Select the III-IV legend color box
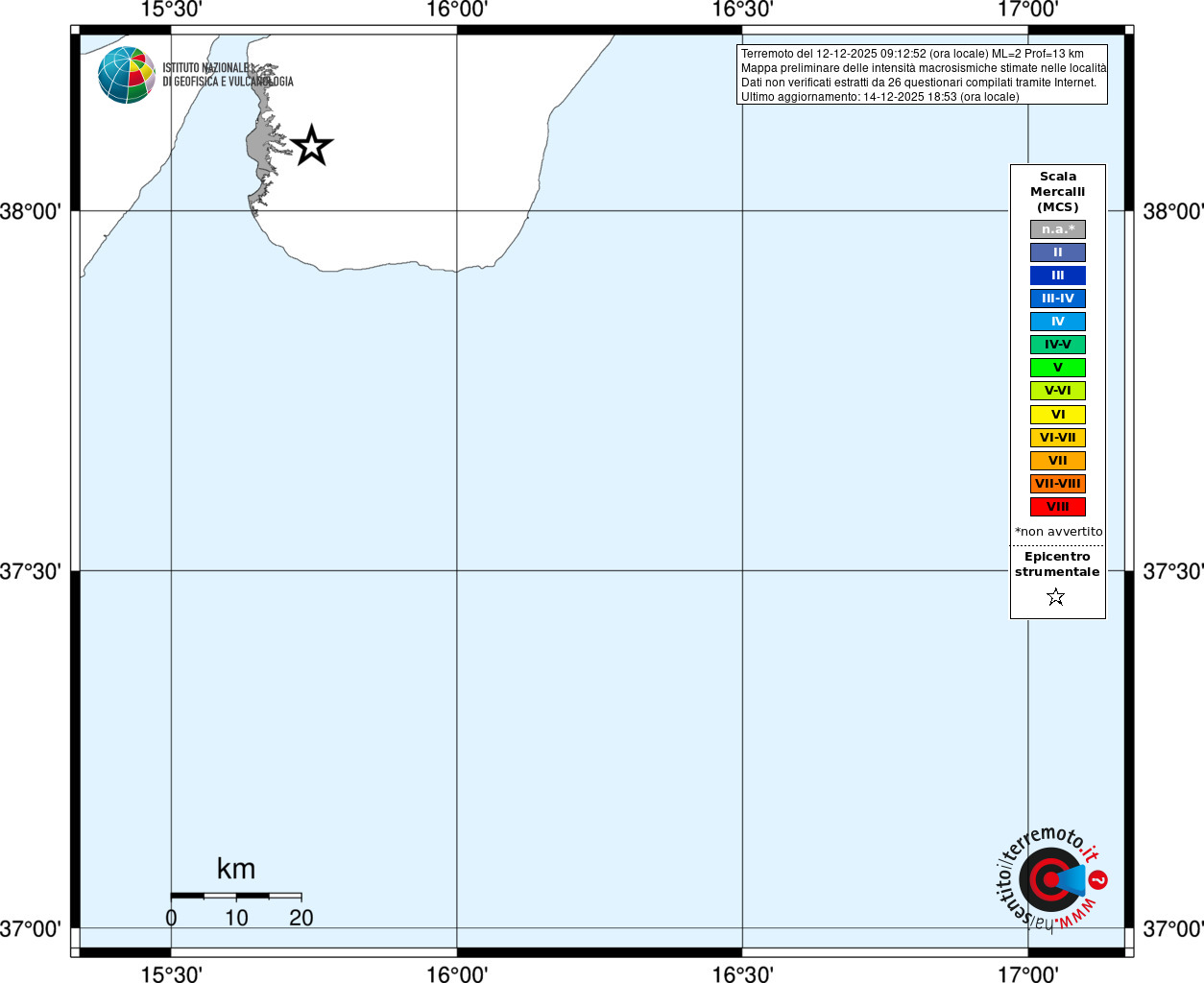Image resolution: width=1204 pixels, height=983 pixels. point(1058,299)
